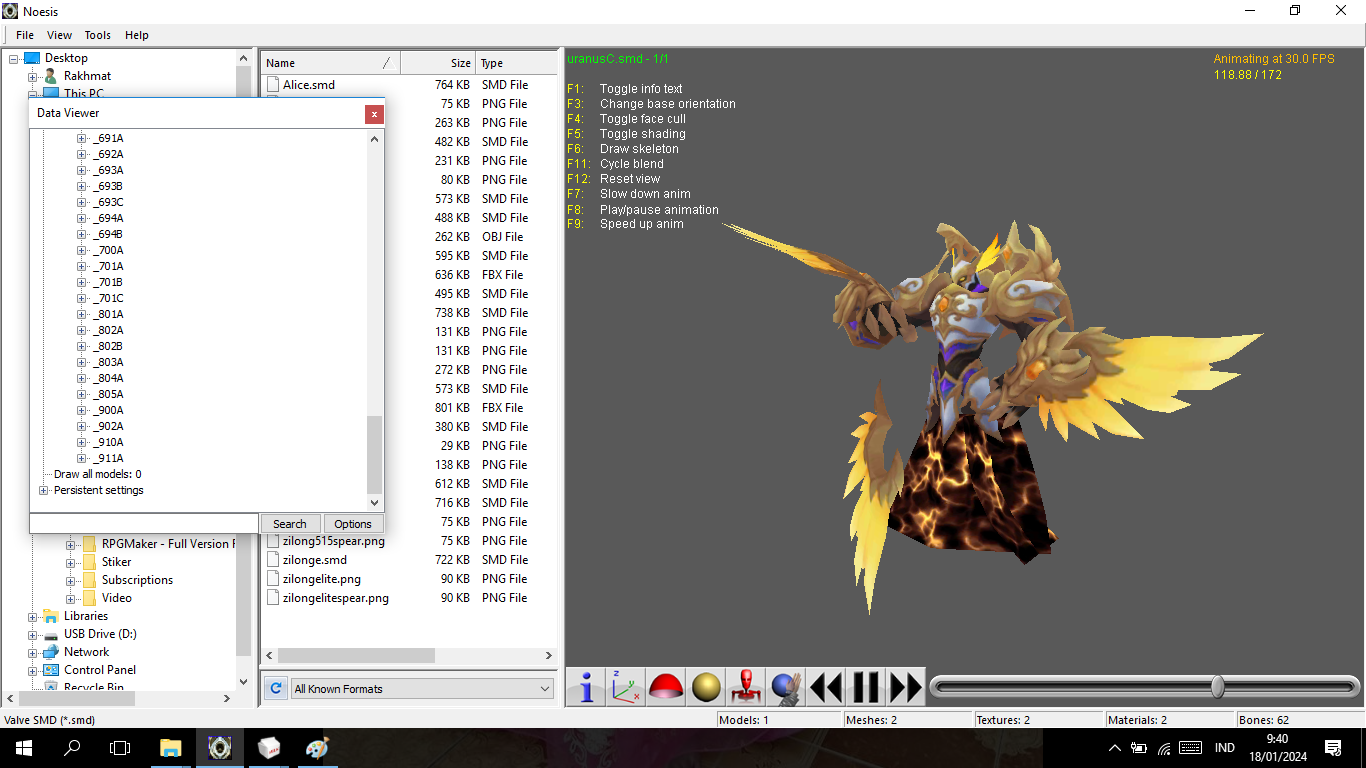1366x768 pixels.
Task: Click the blue sphere with hand icon
Action: [786, 687]
